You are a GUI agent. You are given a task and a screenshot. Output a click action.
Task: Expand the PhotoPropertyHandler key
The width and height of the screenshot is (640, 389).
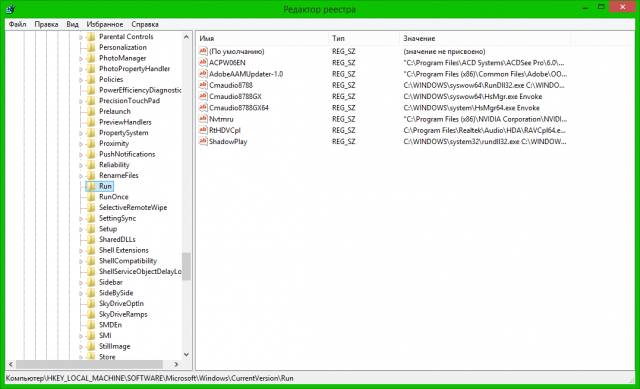(81, 69)
